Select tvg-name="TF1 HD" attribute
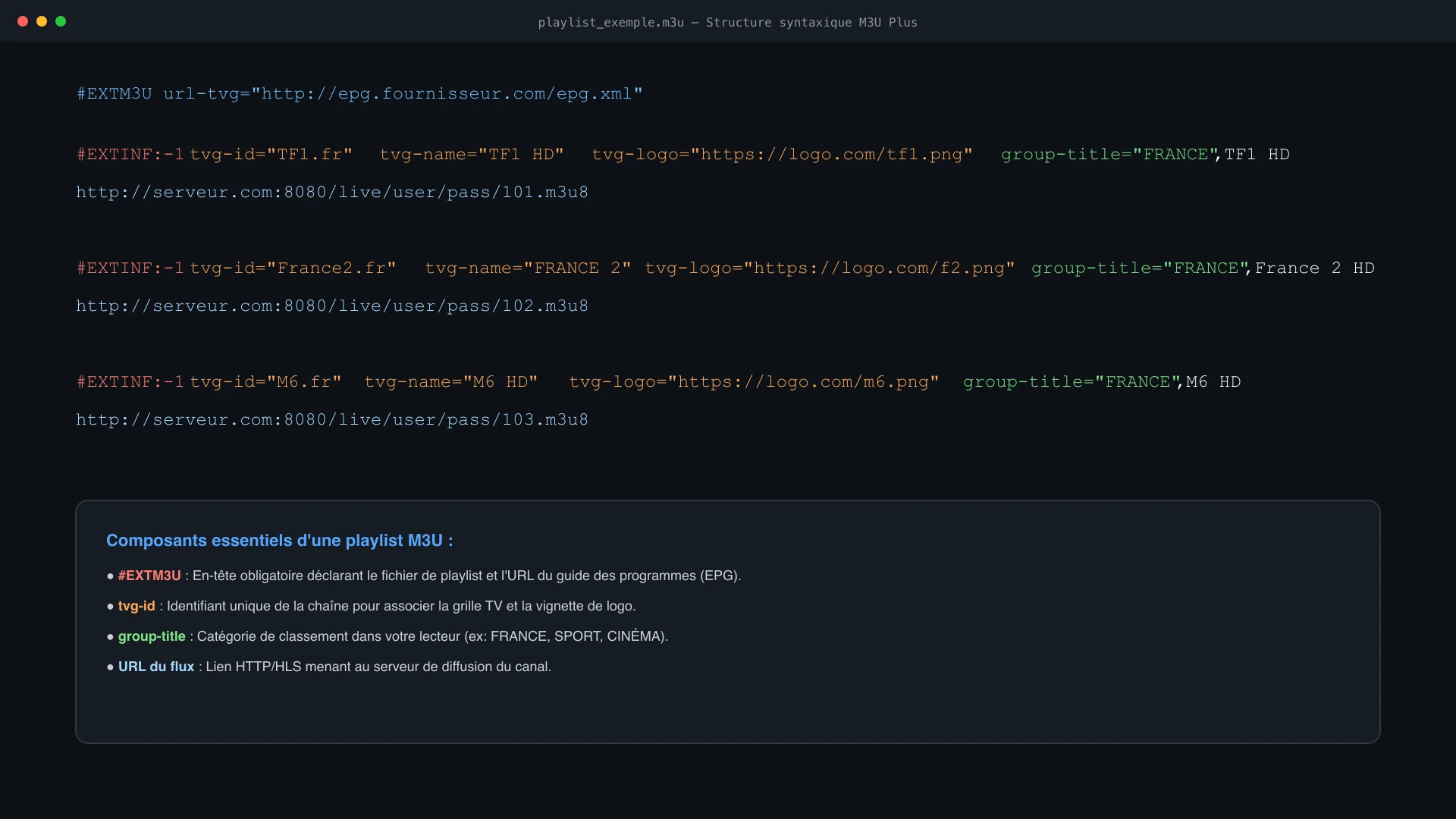 (472, 155)
